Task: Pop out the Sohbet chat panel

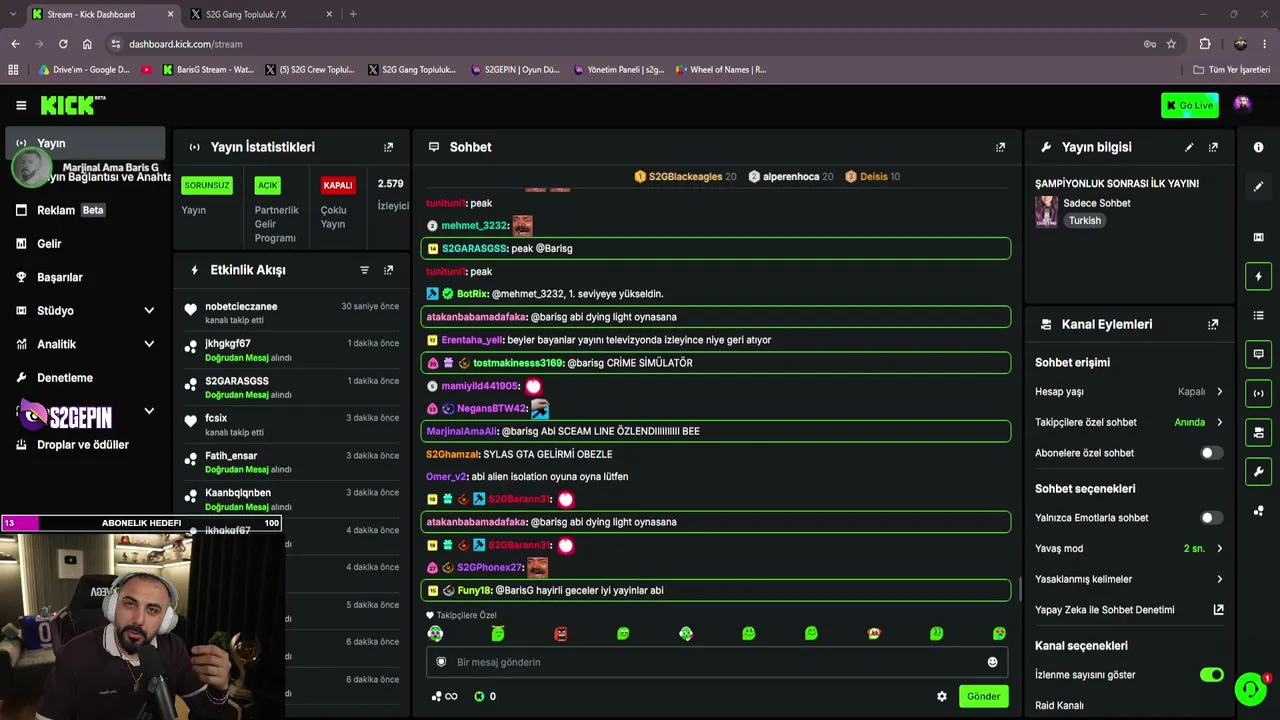Action: [1000, 147]
